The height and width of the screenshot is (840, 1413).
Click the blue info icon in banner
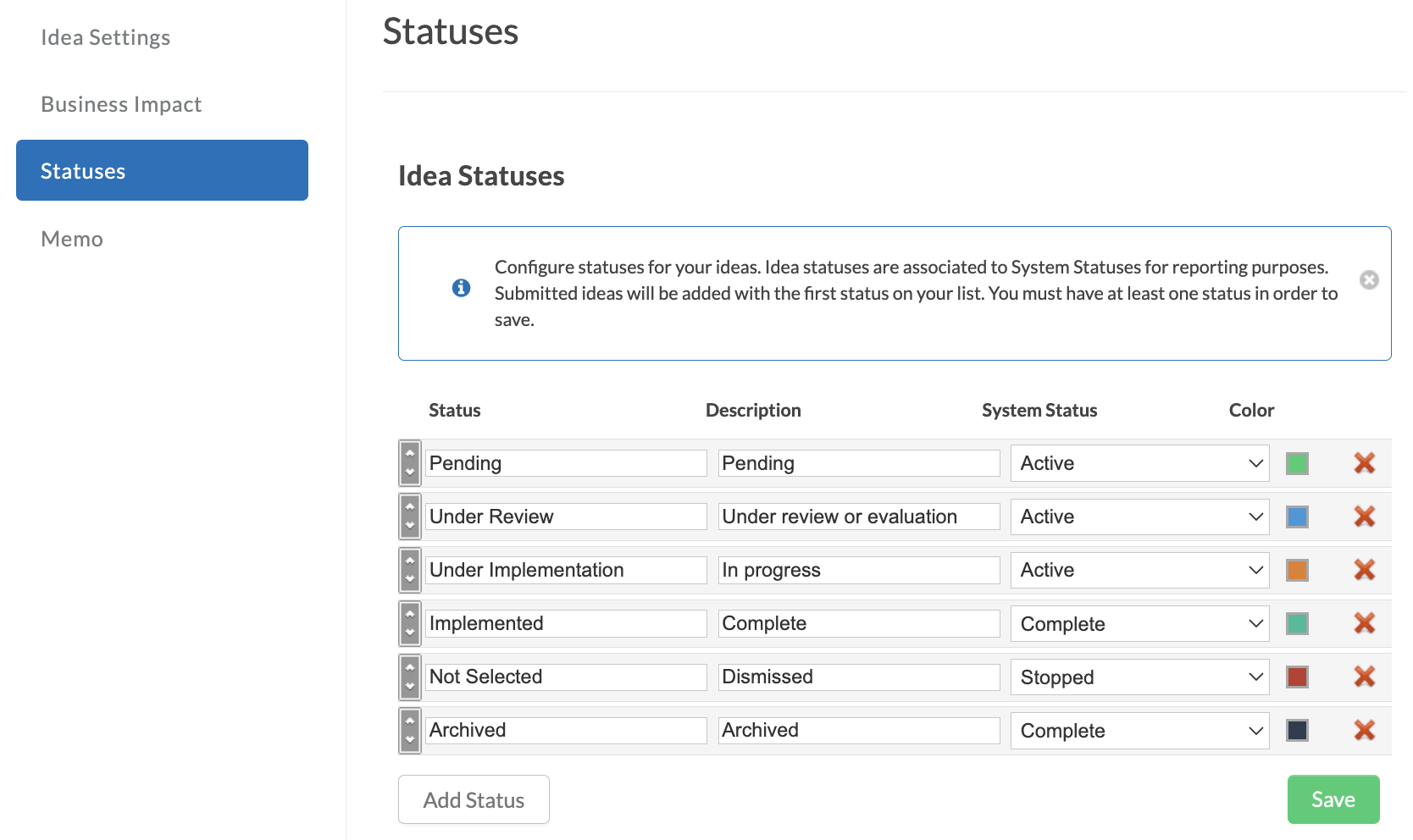461,288
